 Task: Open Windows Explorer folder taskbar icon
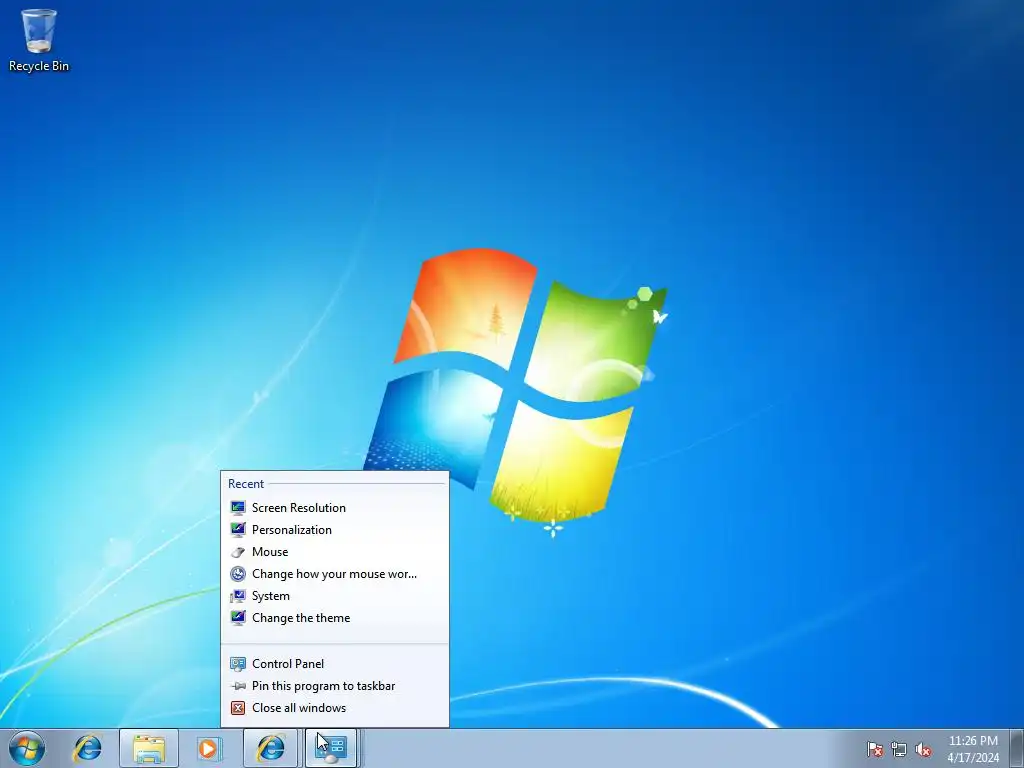(149, 748)
